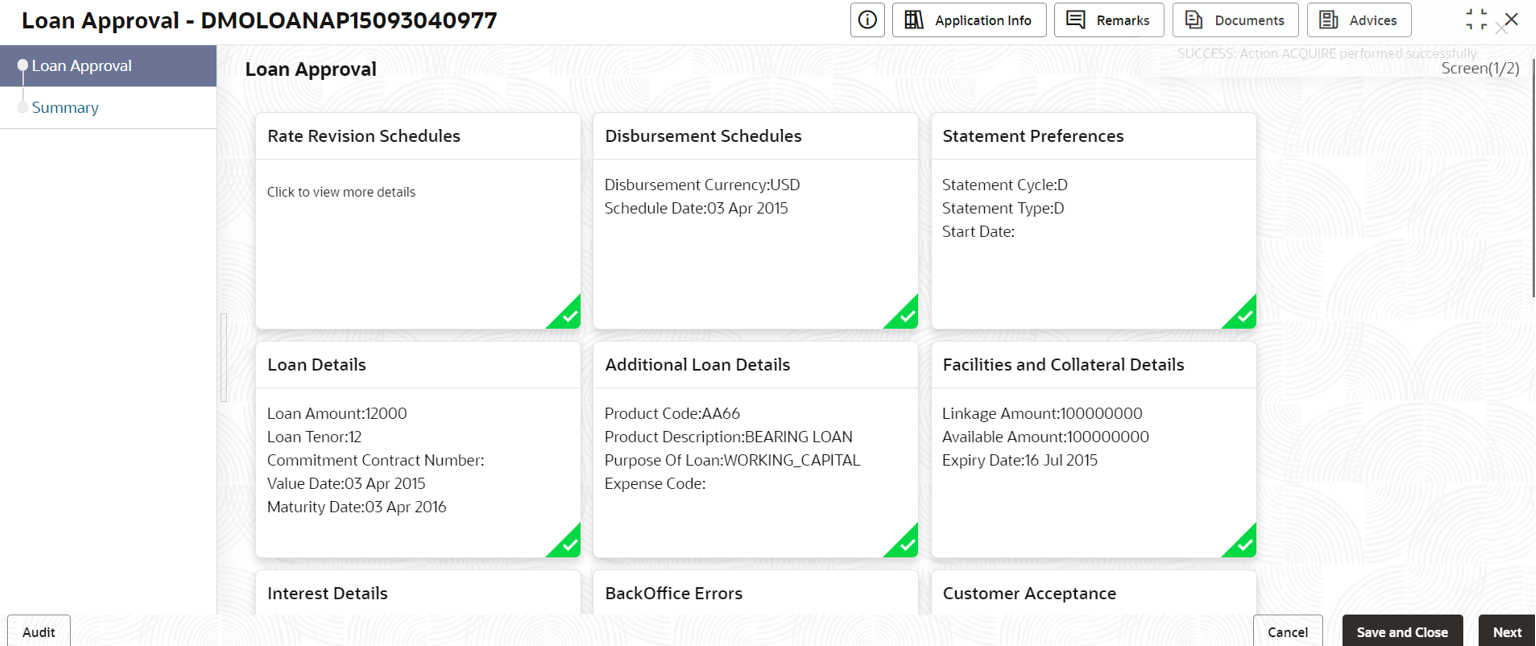Click green checkmark on Rate Revision Schedules
The width and height of the screenshot is (1536, 646).
(x=566, y=314)
